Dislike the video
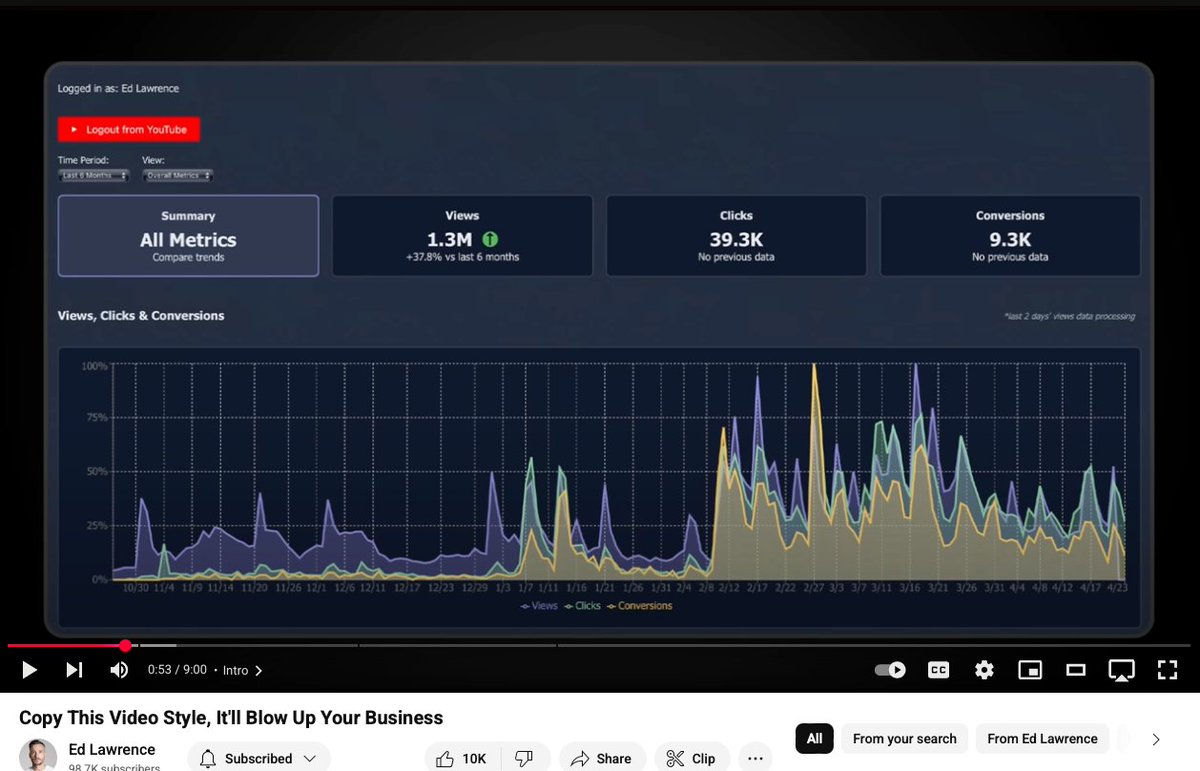The width and height of the screenshot is (1200, 771). (x=524, y=758)
